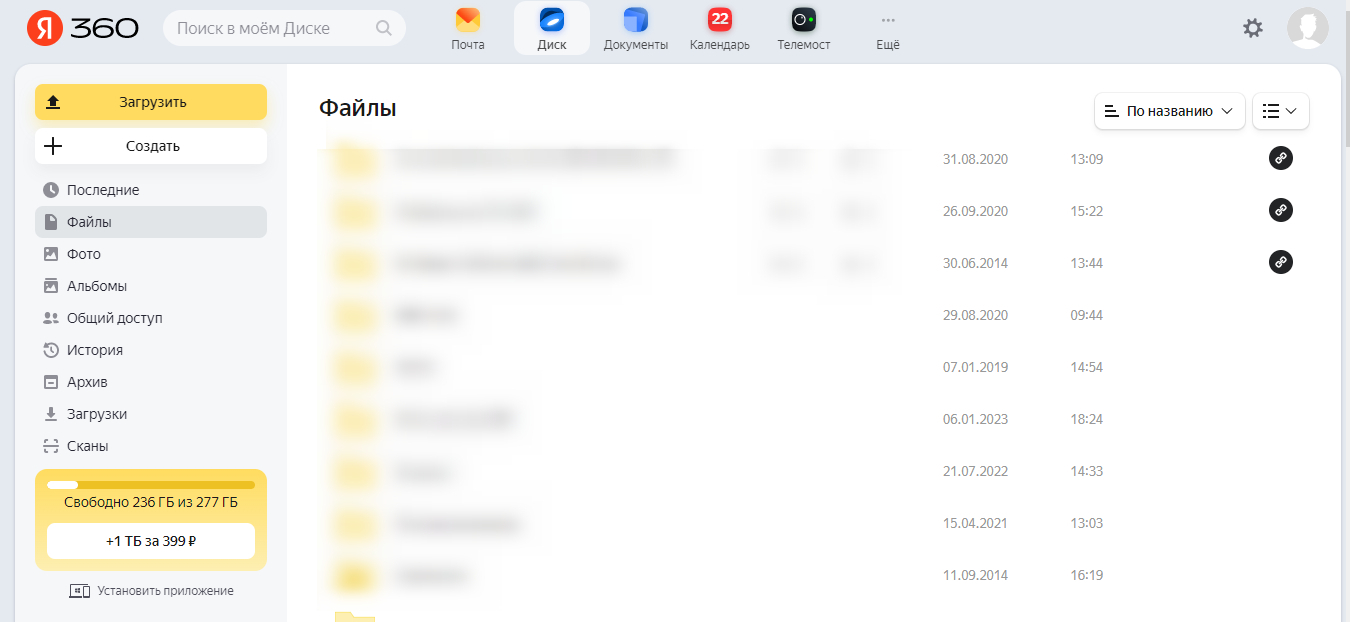Open Последние section
This screenshot has width=1350, height=622.
(151, 190)
